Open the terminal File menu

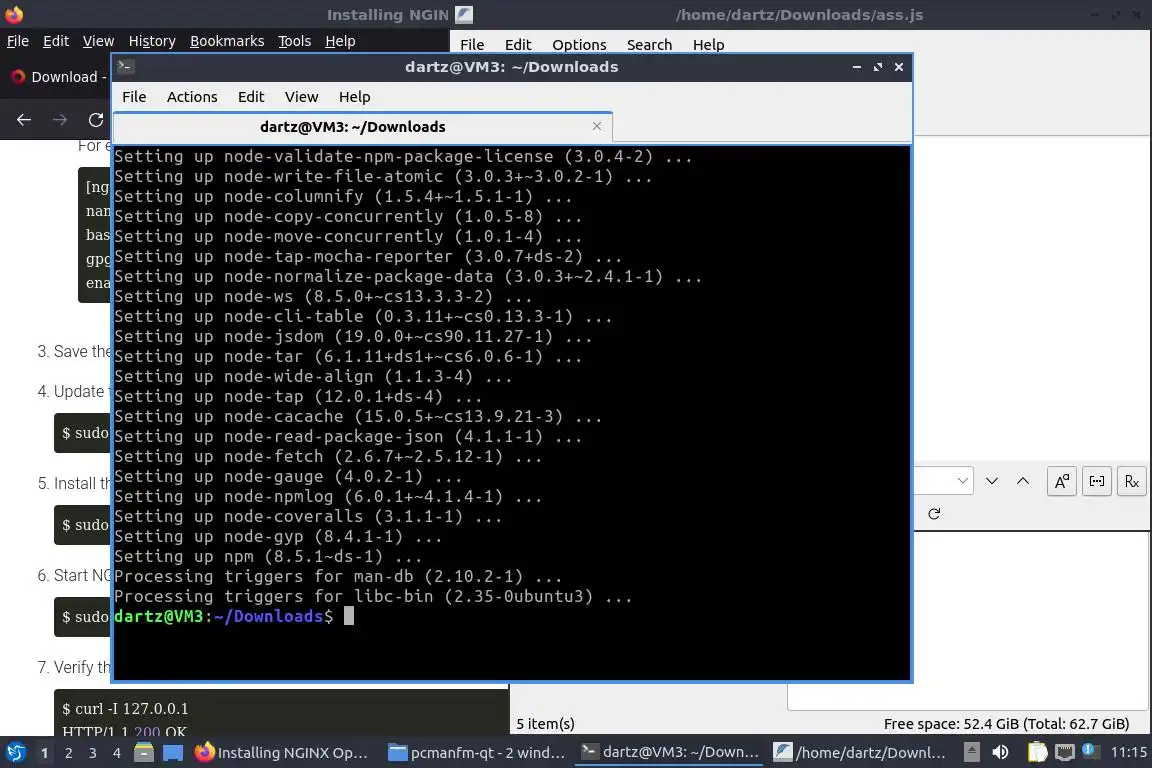pyautogui.click(x=134, y=97)
